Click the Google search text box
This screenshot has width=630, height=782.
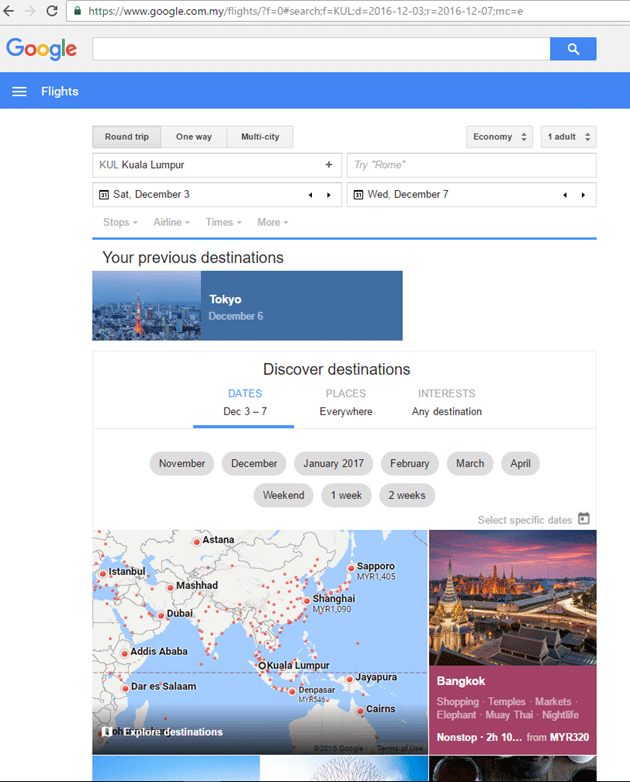coord(321,49)
